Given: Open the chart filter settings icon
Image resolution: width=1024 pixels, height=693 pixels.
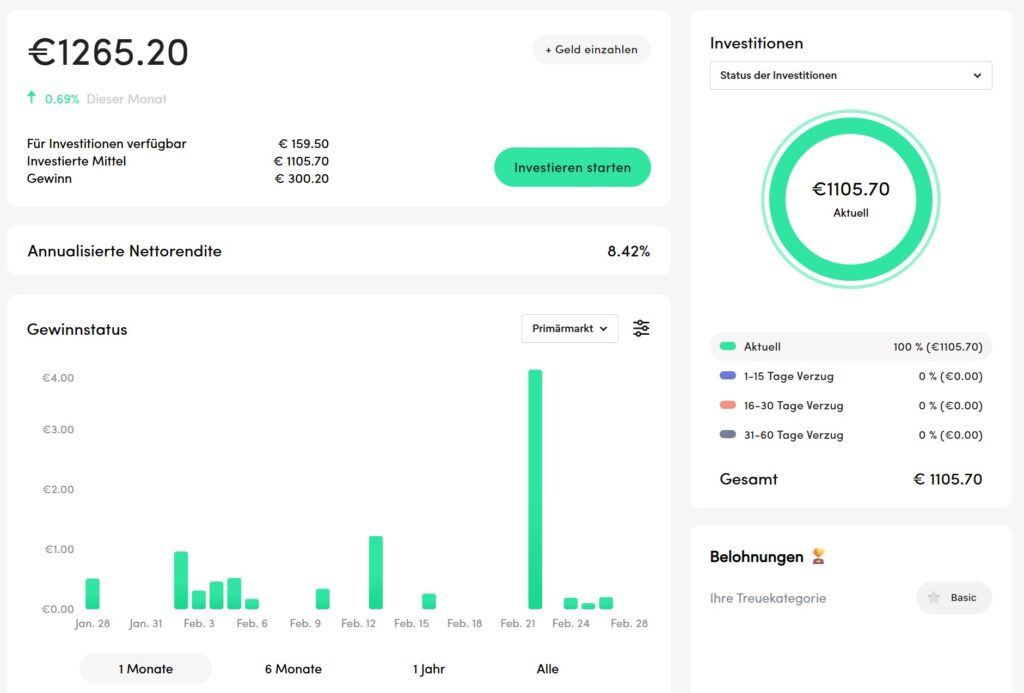Looking at the screenshot, I should (641, 328).
